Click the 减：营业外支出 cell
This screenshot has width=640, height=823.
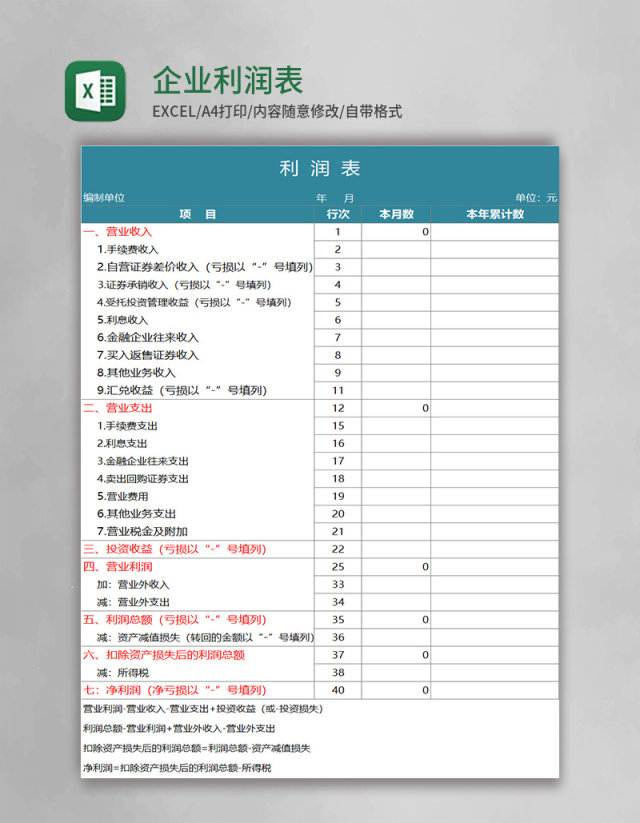pos(198,602)
